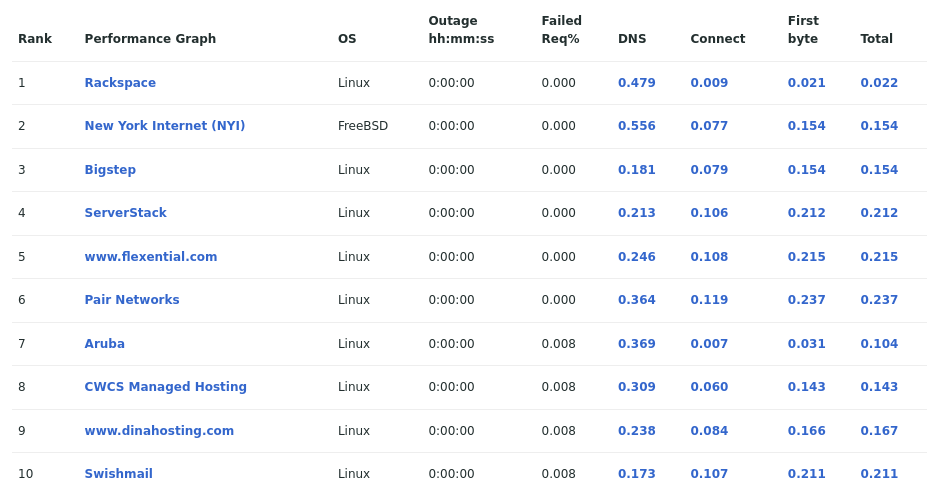Click flexential Total value 0.215
Image resolution: width=939 pixels, height=495 pixels.
[879, 257]
